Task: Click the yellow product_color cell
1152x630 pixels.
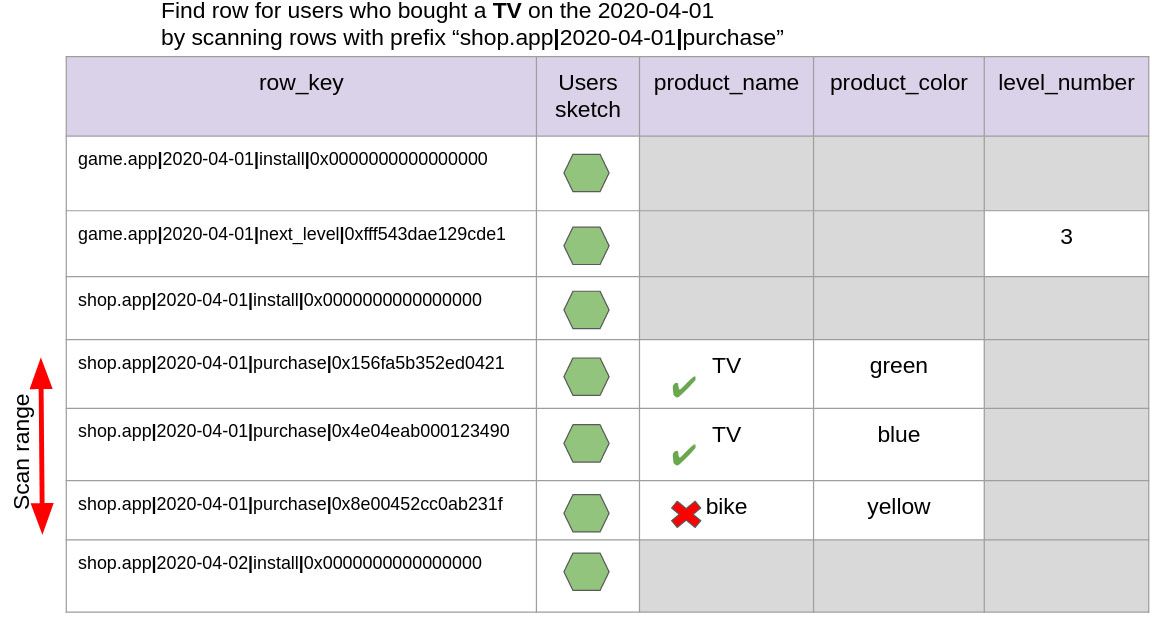Action: (x=899, y=510)
